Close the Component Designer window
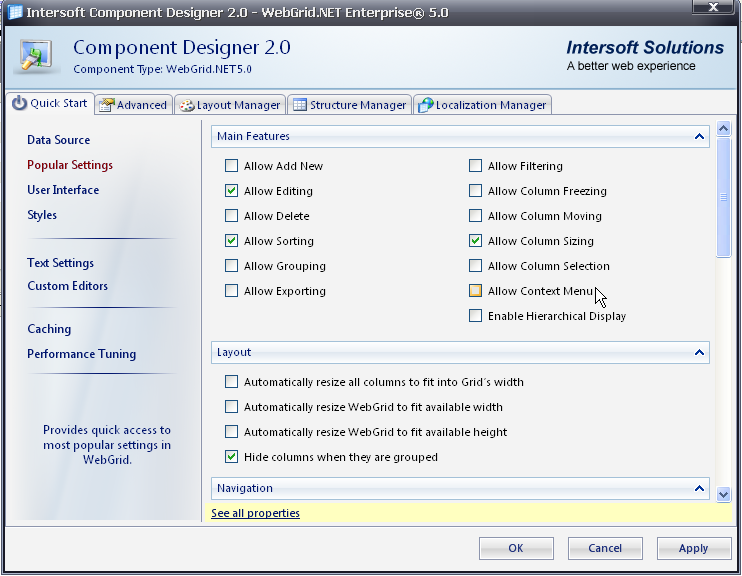742x576 pixels. point(714,7)
